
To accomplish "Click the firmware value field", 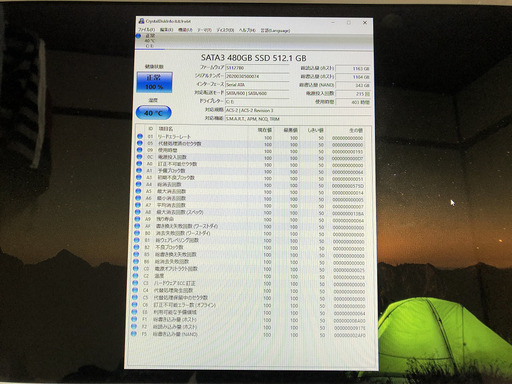I will point(257,68).
